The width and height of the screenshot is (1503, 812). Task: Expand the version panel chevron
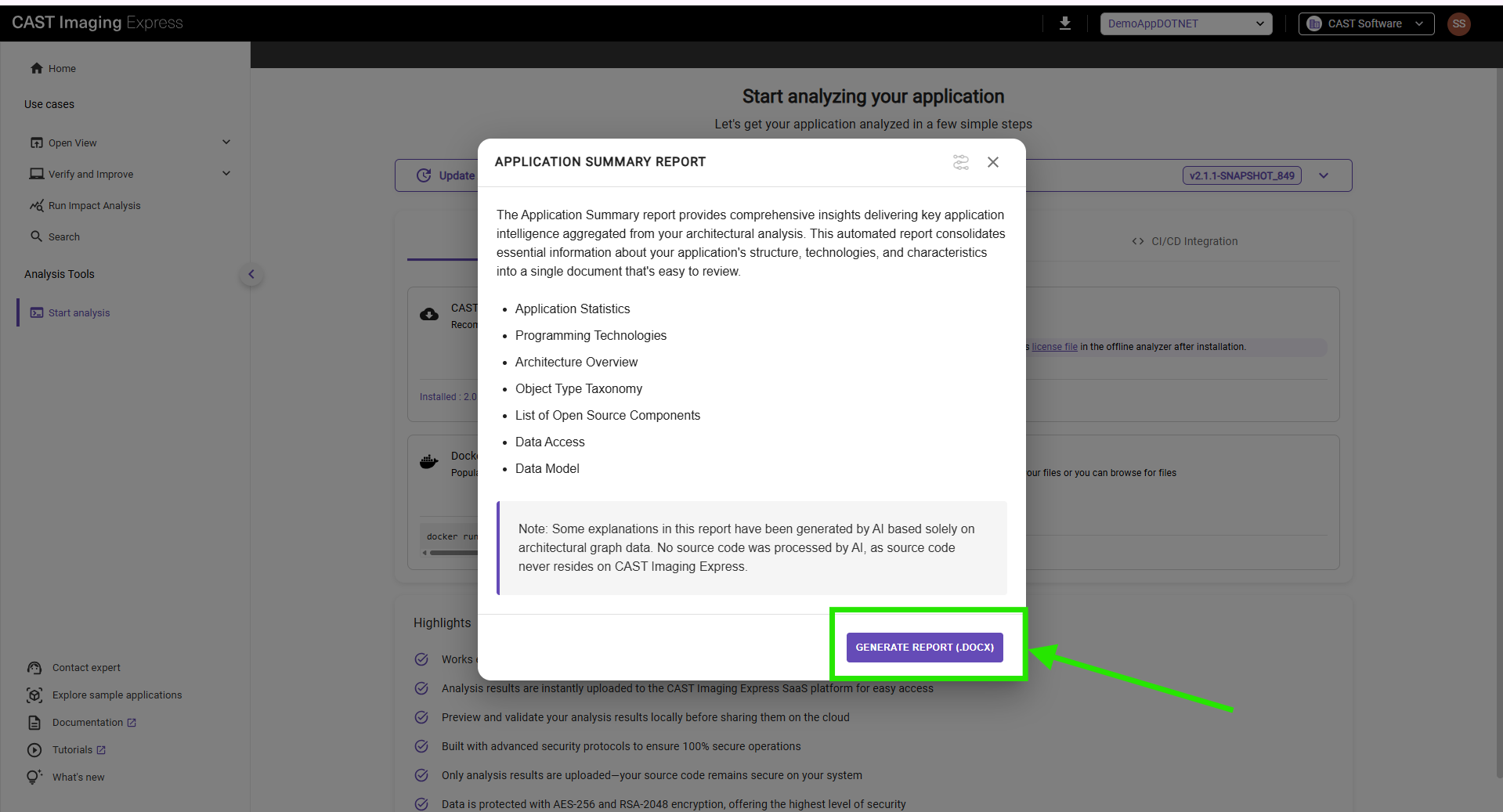click(1323, 175)
